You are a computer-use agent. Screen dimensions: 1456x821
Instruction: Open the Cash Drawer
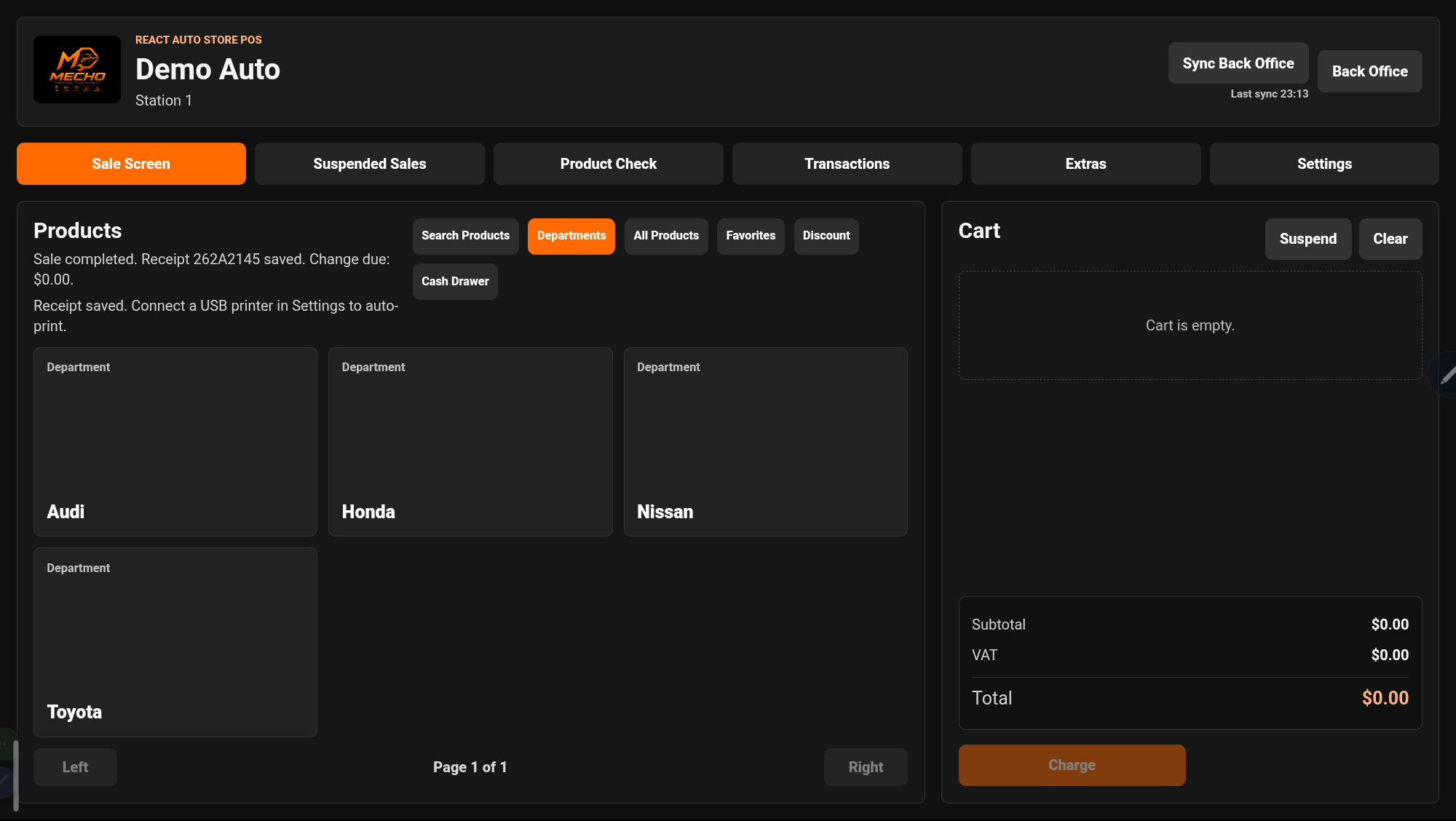coord(455,282)
